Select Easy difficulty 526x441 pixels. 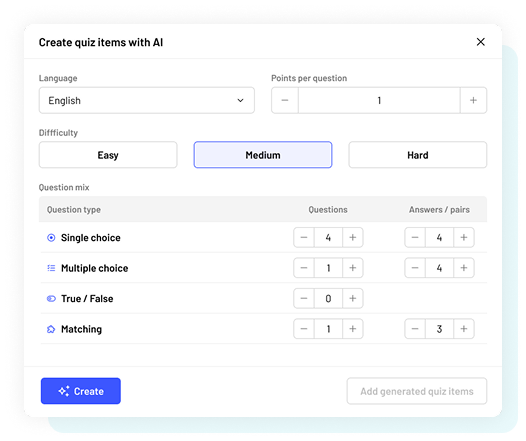click(x=108, y=155)
